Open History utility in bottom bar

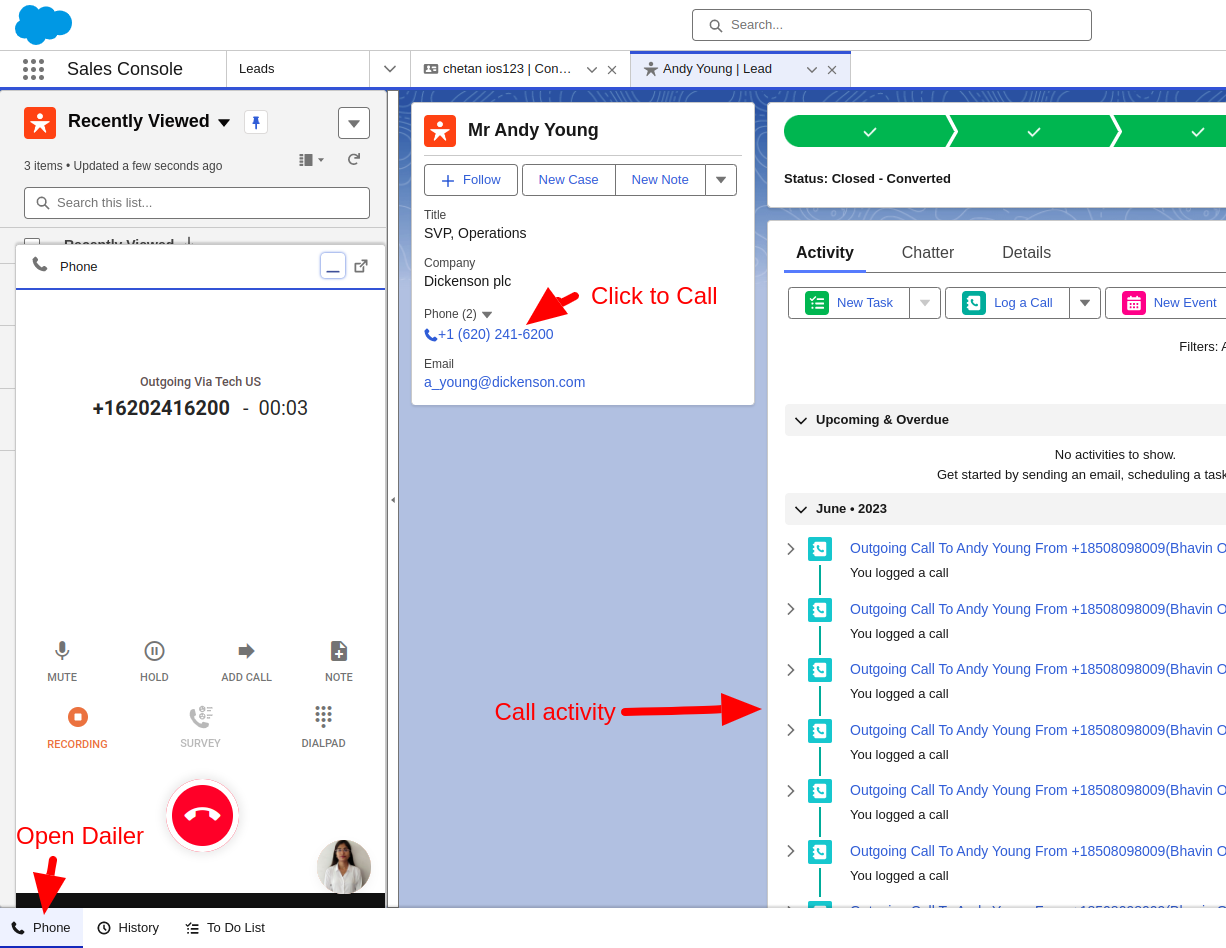tap(128, 928)
